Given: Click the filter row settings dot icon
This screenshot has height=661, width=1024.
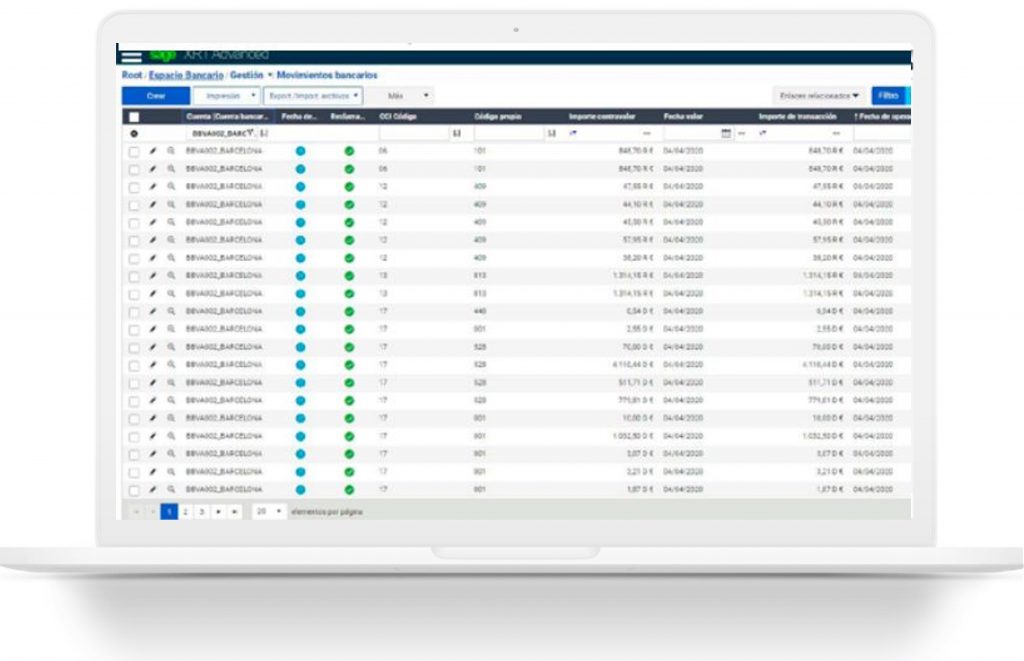Looking at the screenshot, I should [x=134, y=133].
